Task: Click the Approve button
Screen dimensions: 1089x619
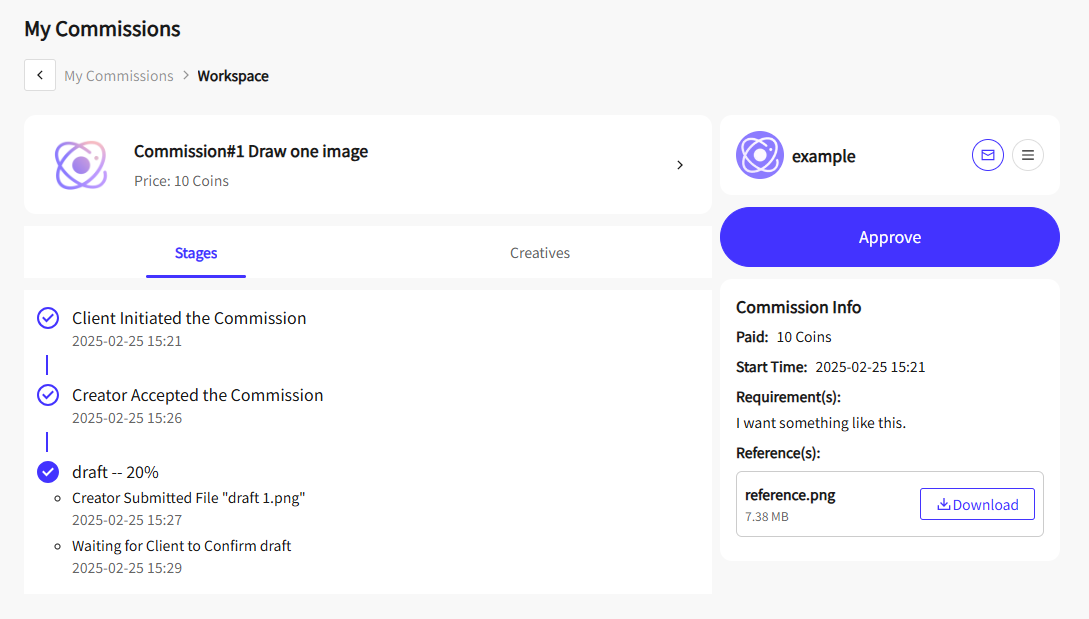Action: [x=890, y=237]
